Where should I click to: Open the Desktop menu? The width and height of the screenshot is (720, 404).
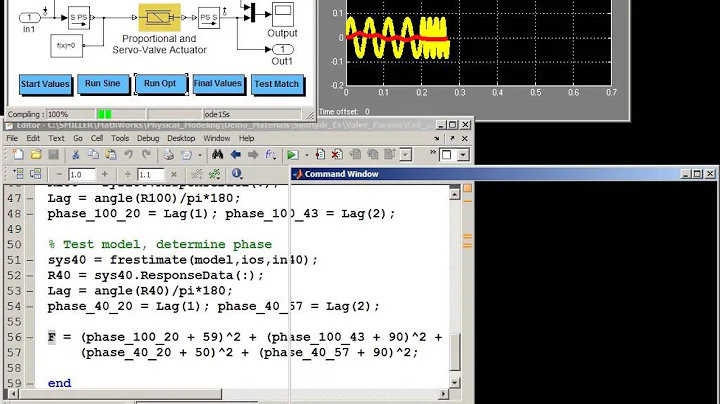[x=181, y=138]
